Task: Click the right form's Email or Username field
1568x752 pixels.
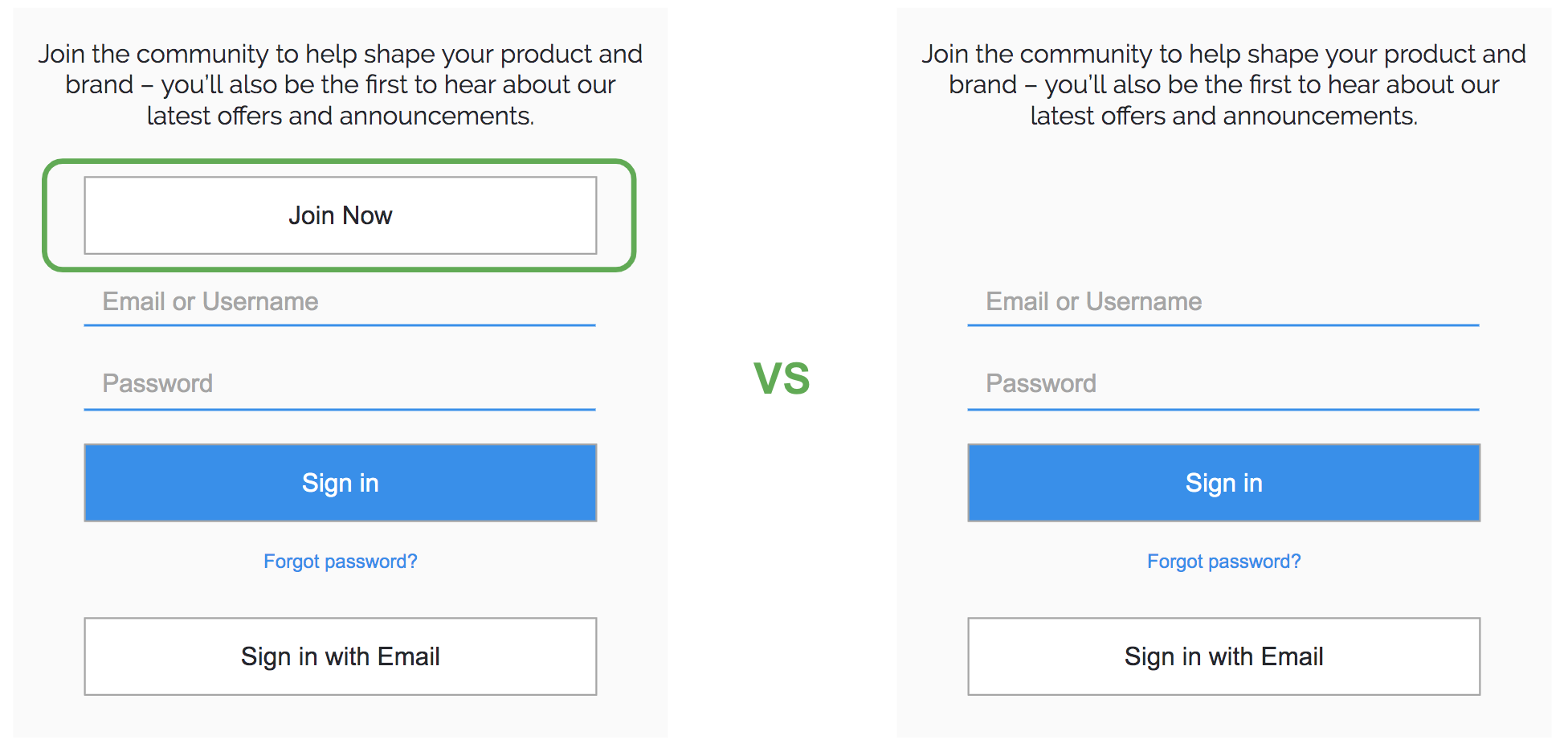Action: click(x=1223, y=302)
